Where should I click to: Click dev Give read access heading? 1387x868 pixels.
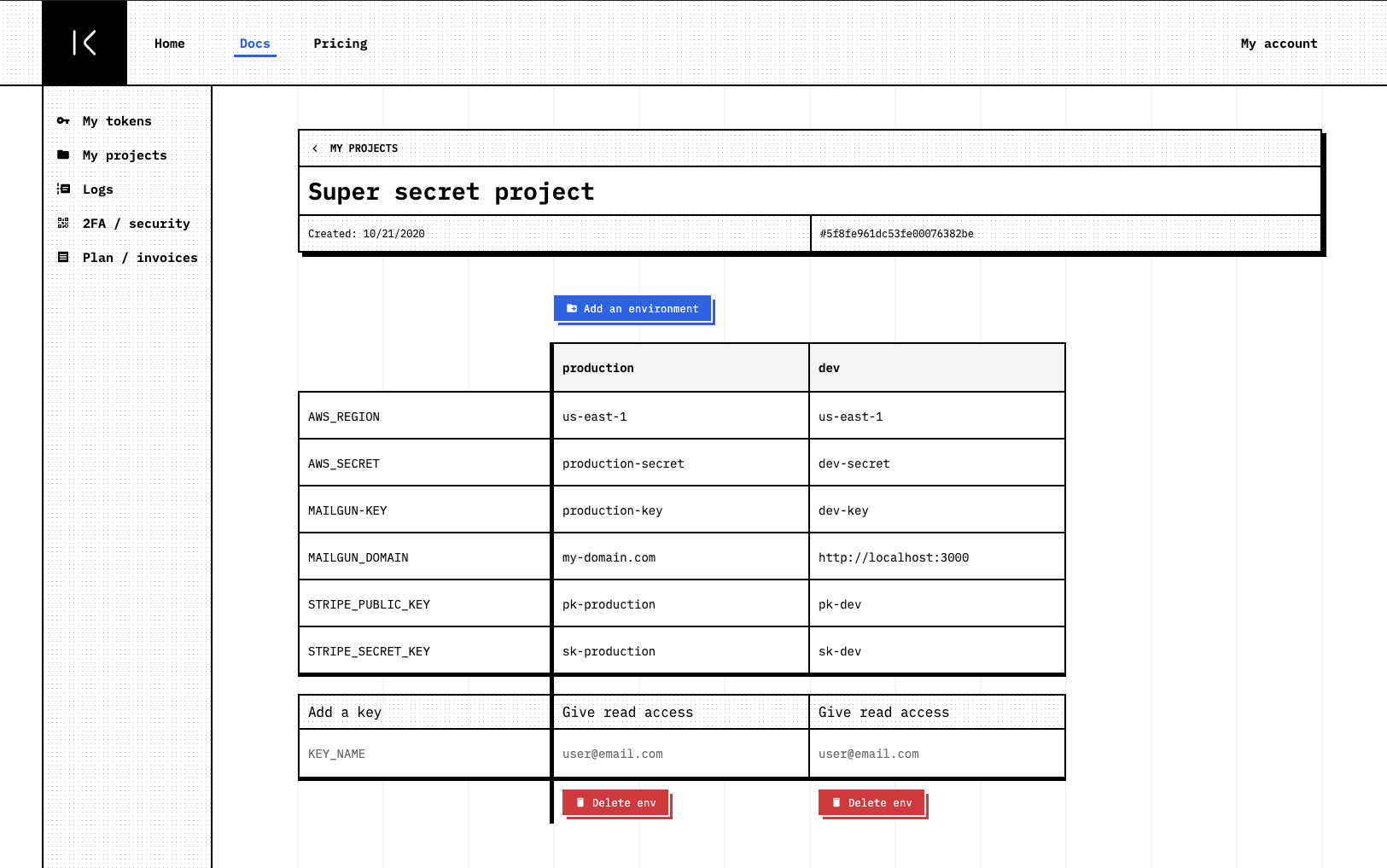883,713
